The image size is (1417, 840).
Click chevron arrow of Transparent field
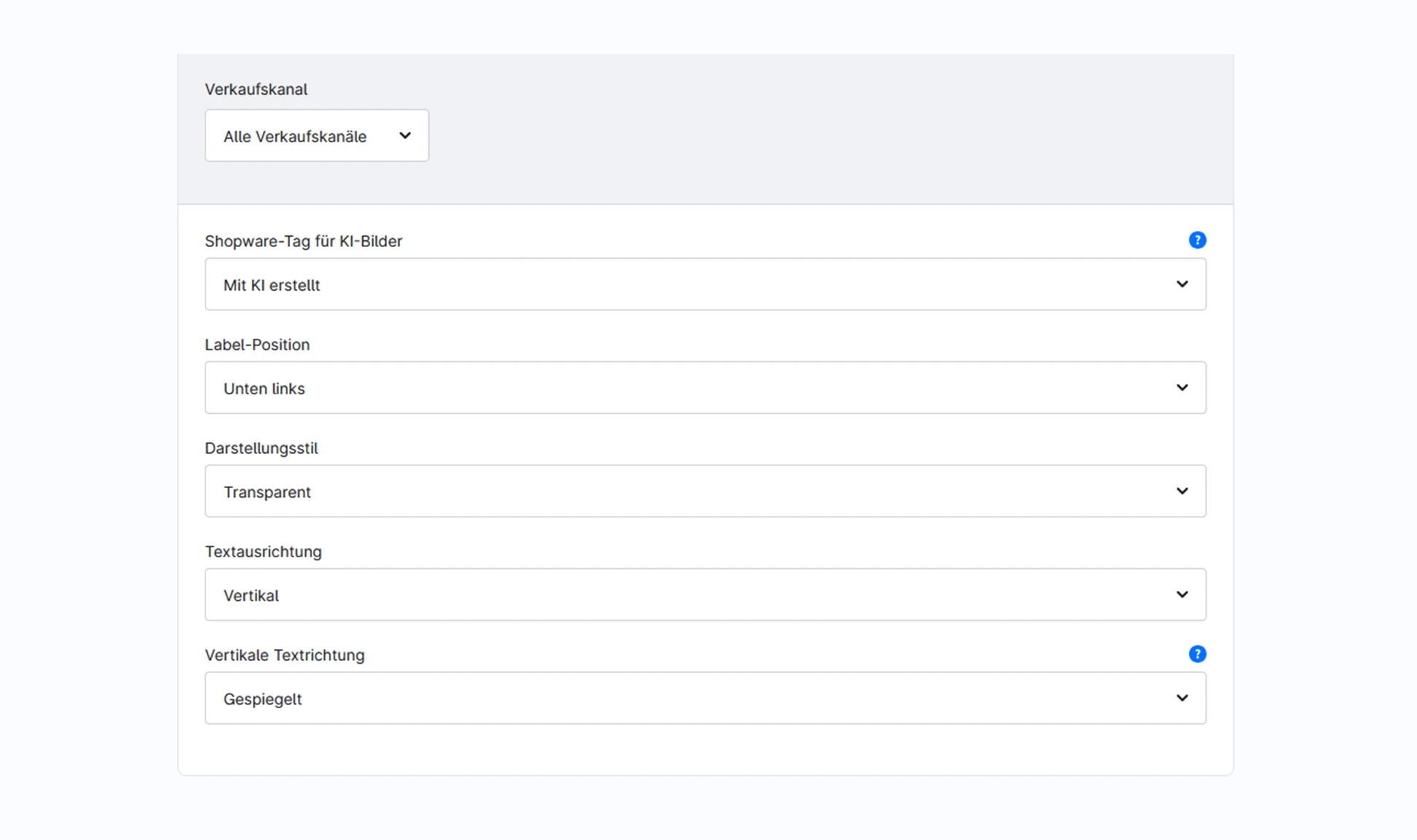tap(1182, 491)
